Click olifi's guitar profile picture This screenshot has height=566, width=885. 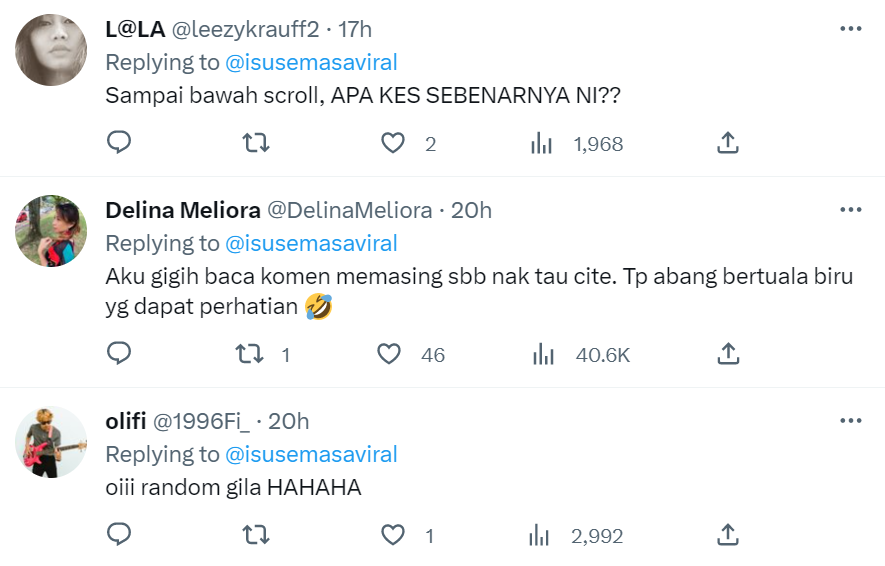(x=51, y=442)
